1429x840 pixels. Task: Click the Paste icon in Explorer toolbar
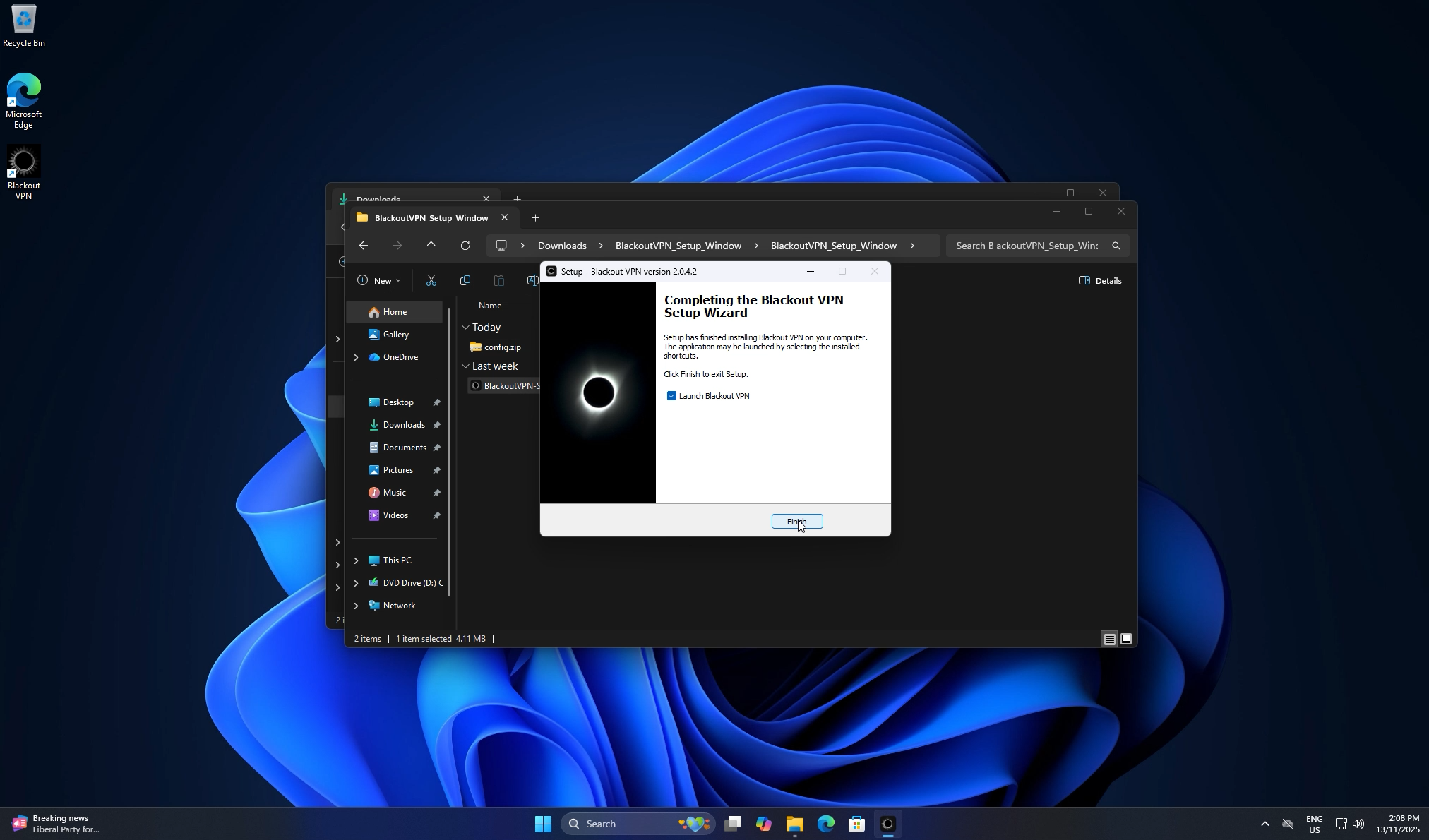(x=498, y=280)
